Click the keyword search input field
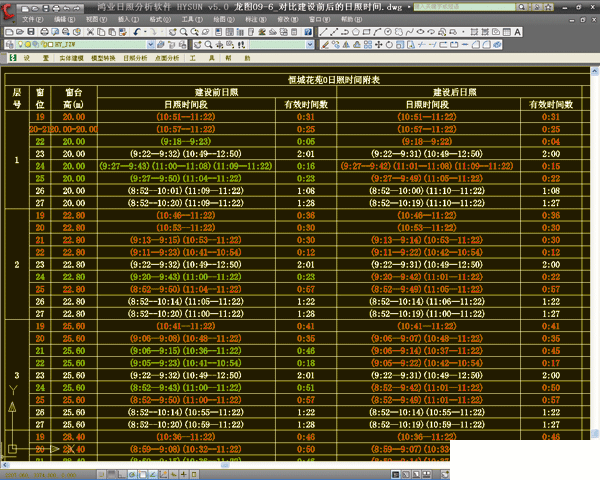Image resolution: width=600 pixels, height=480 pixels. tap(465, 7)
